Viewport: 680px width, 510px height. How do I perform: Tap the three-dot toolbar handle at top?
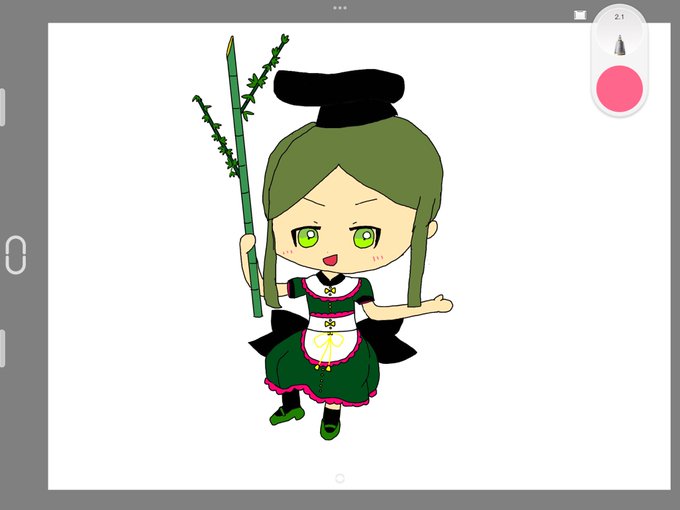[340, 8]
